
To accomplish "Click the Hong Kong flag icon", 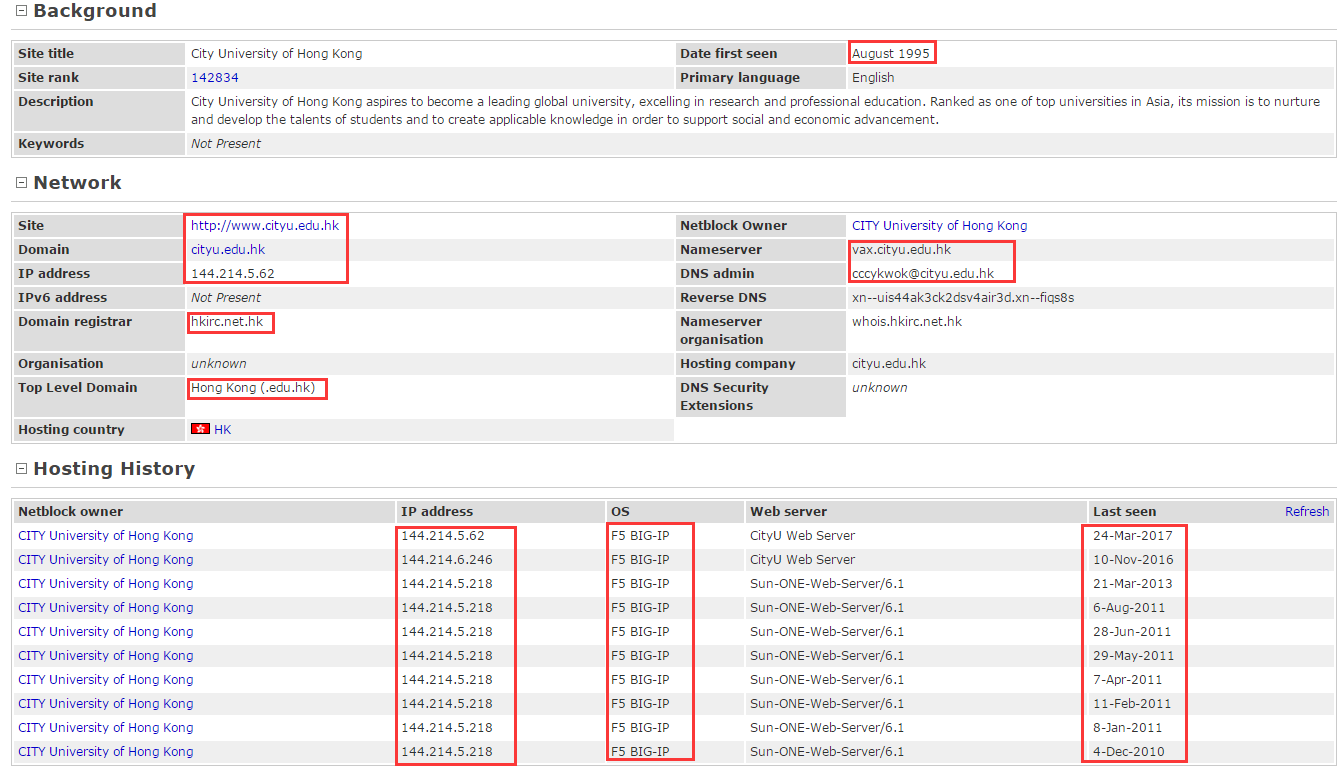I will pyautogui.click(x=200, y=429).
